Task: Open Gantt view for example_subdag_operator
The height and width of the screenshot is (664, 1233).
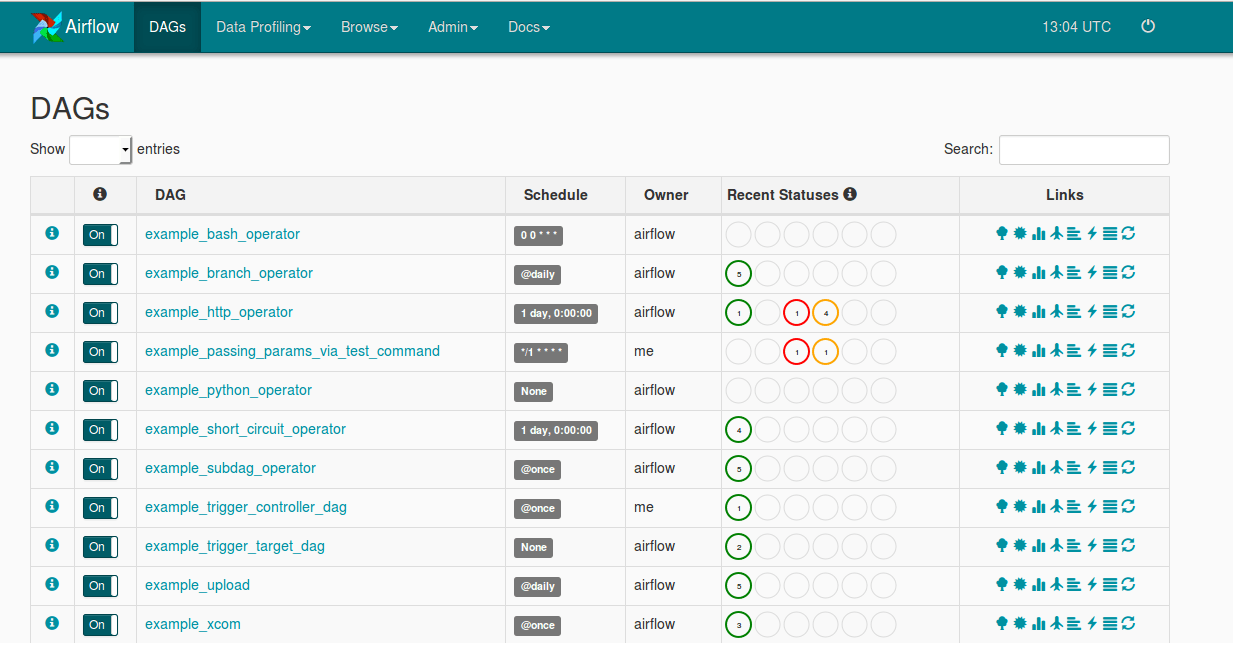Action: point(1074,467)
